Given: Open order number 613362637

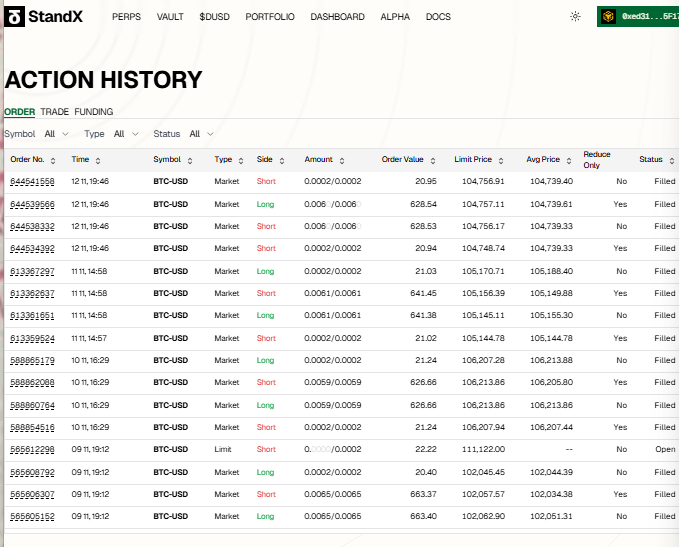Looking at the screenshot, I should (x=32, y=294).
